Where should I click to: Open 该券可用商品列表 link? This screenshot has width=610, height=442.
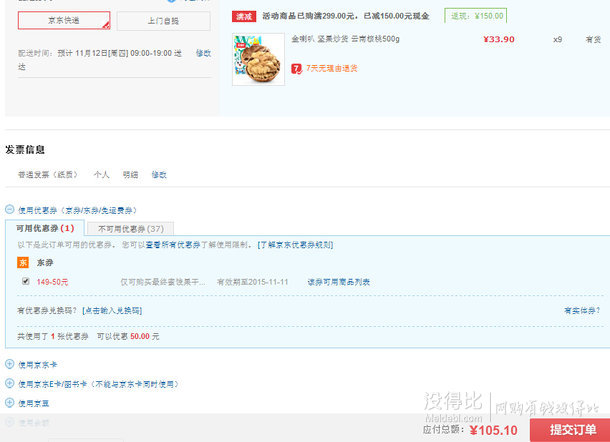click(x=338, y=282)
